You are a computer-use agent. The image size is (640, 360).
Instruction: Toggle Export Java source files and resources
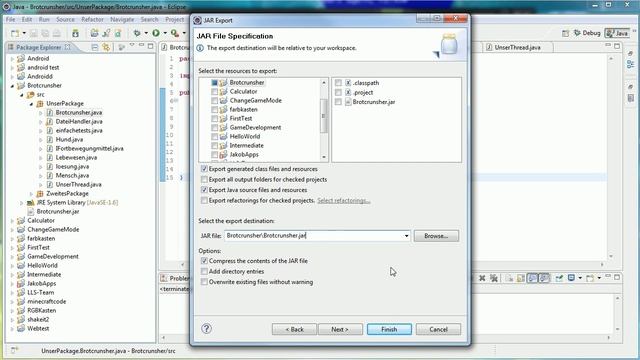click(204, 190)
